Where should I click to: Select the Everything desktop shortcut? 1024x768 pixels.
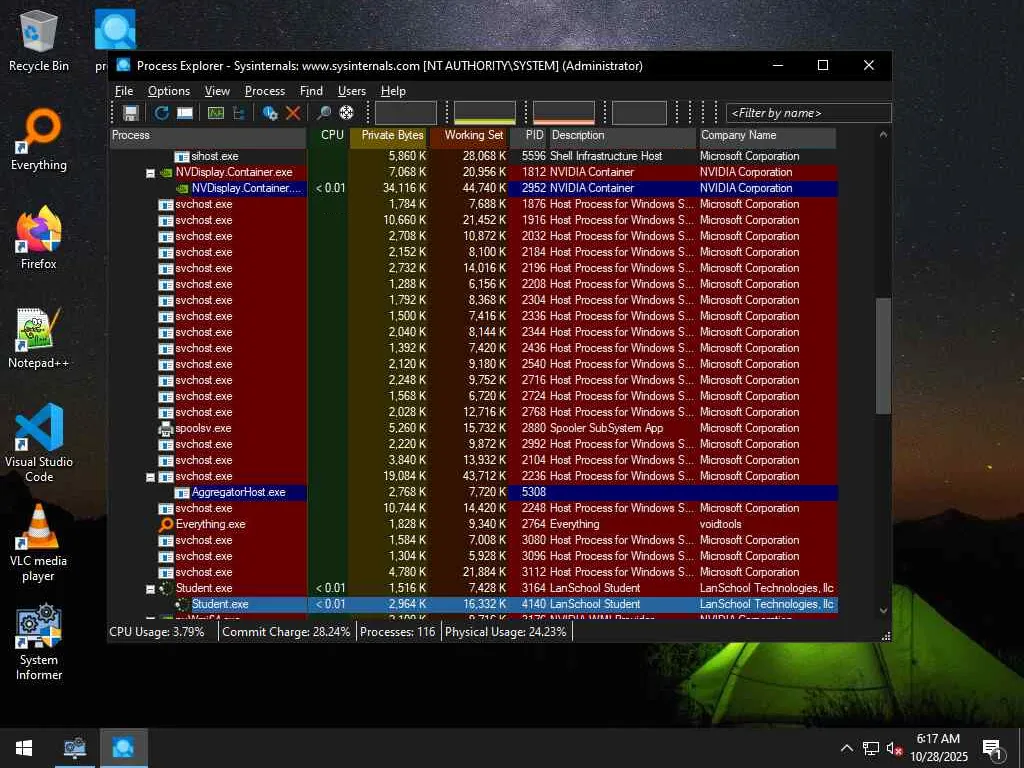pyautogui.click(x=39, y=140)
